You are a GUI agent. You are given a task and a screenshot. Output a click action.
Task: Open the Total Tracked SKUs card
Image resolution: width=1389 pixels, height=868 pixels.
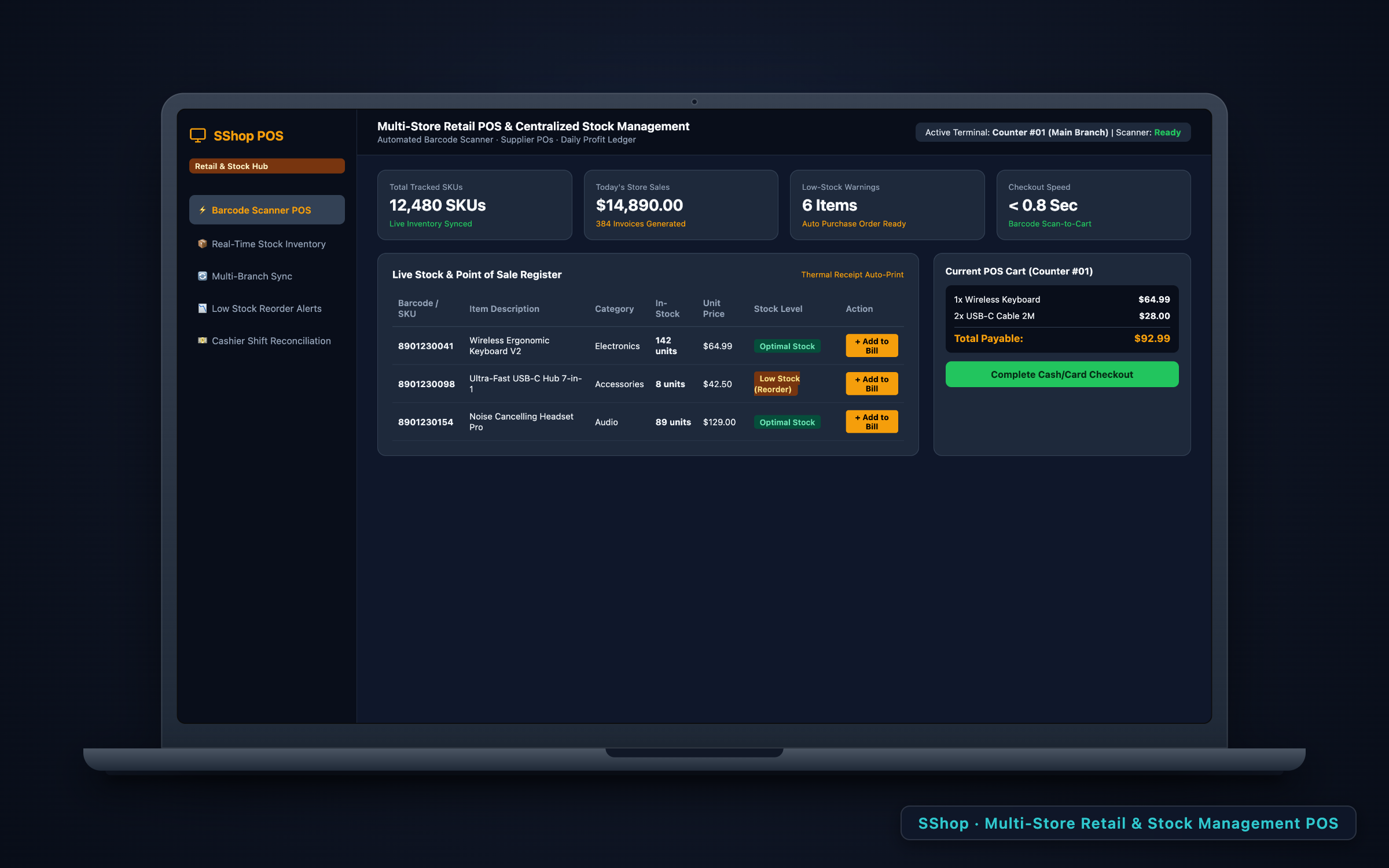[475, 205]
